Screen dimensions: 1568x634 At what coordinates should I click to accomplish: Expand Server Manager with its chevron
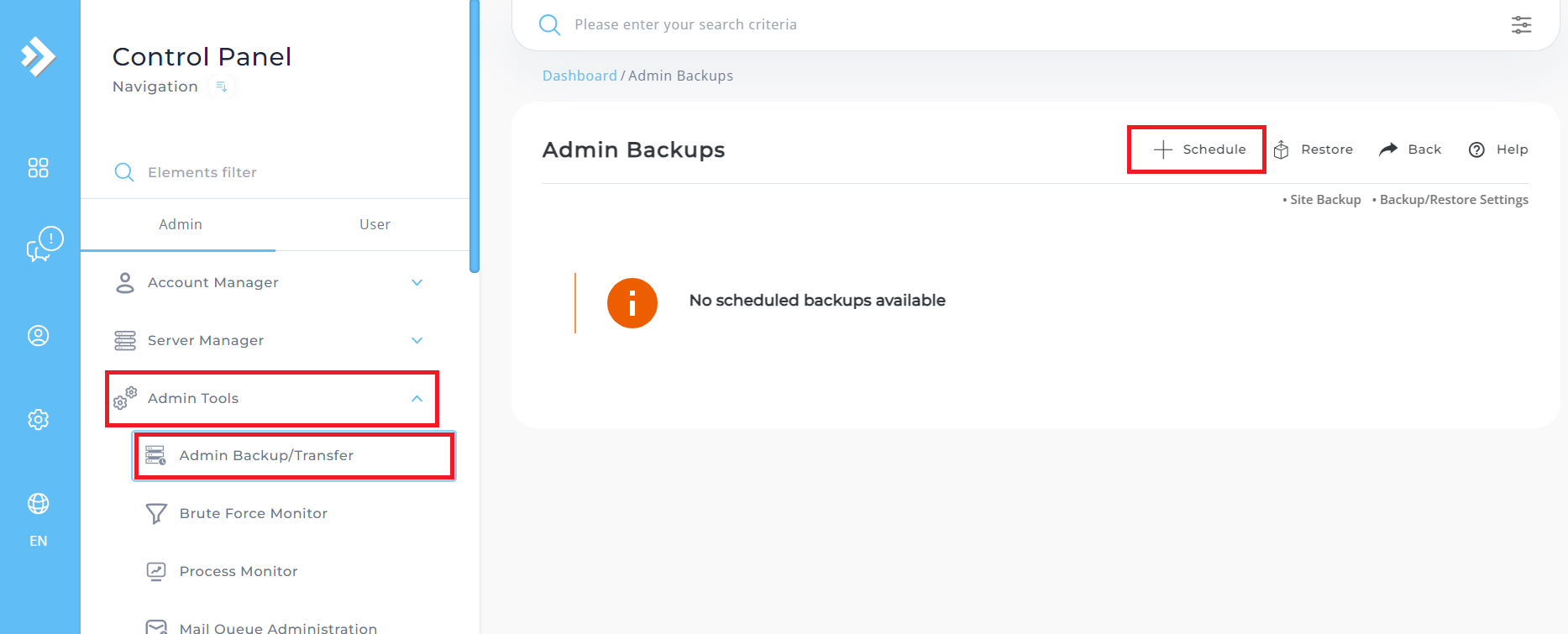pyautogui.click(x=417, y=341)
